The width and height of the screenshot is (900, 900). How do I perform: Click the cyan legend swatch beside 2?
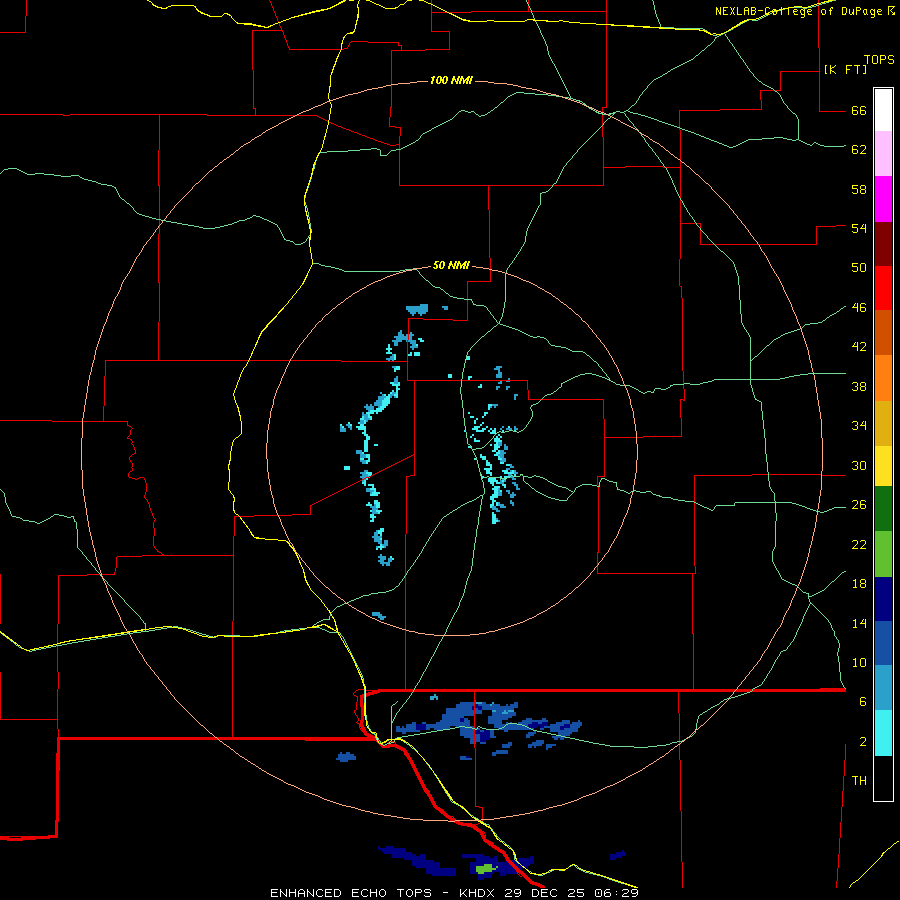click(x=883, y=733)
